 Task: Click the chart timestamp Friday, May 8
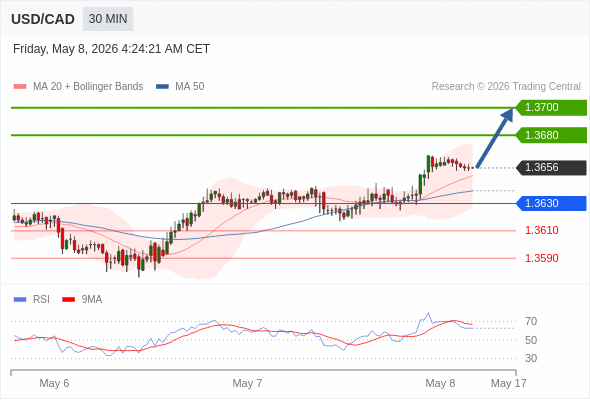click(111, 49)
